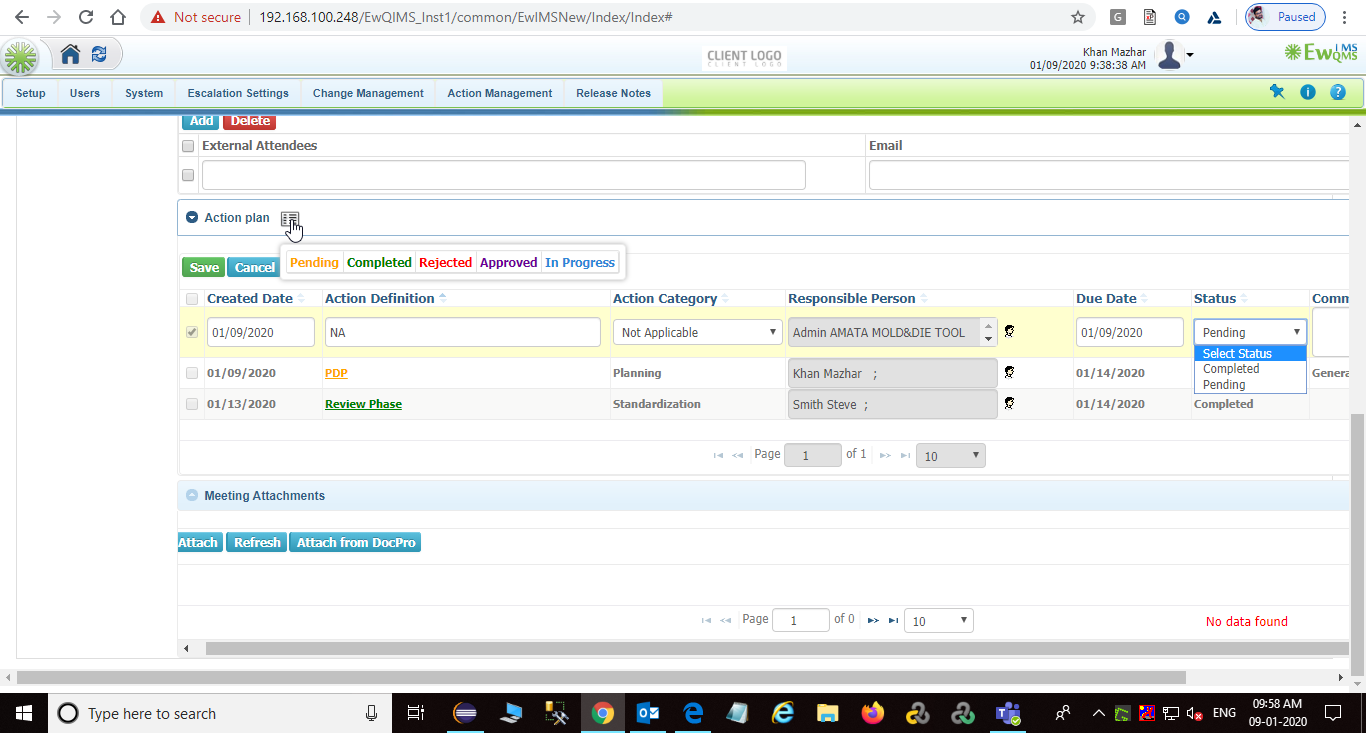Check the PDP row checkbox
This screenshot has width=1366, height=733.
192,373
